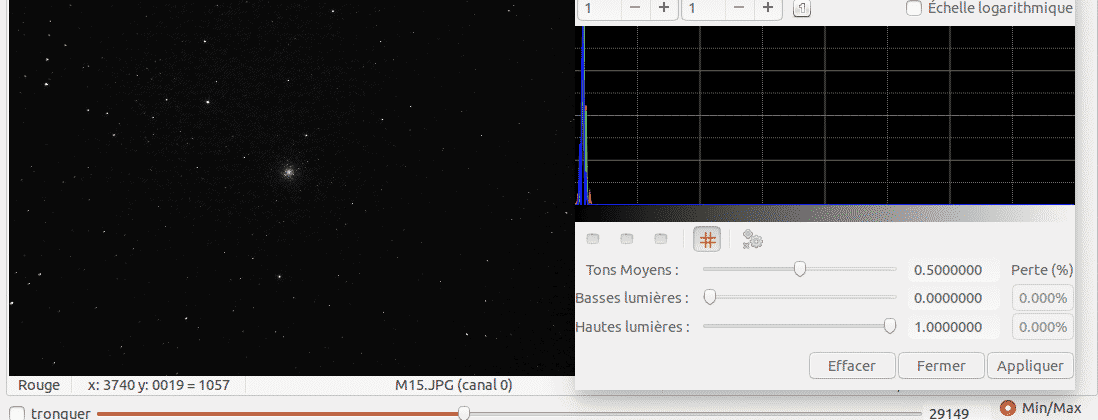
Task: Click the 29149 slider value
Action: click(x=949, y=414)
